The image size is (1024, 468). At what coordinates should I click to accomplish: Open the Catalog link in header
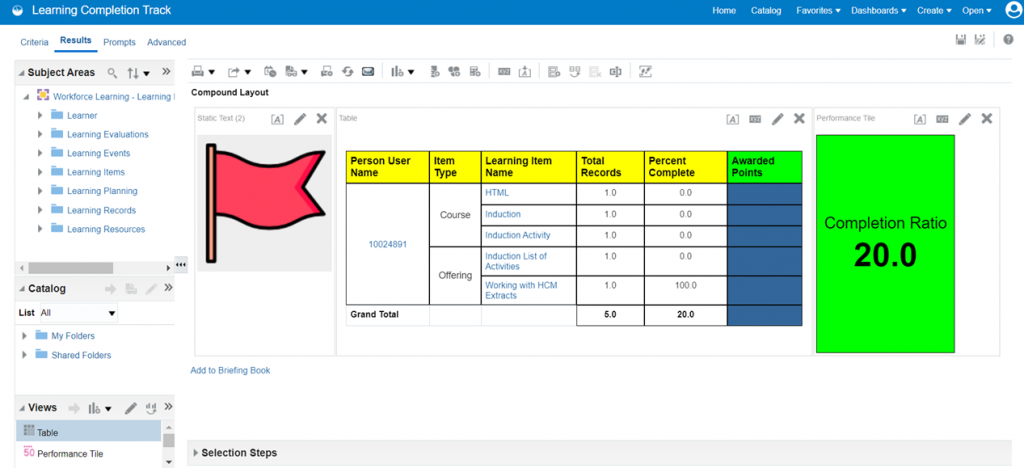click(x=766, y=10)
